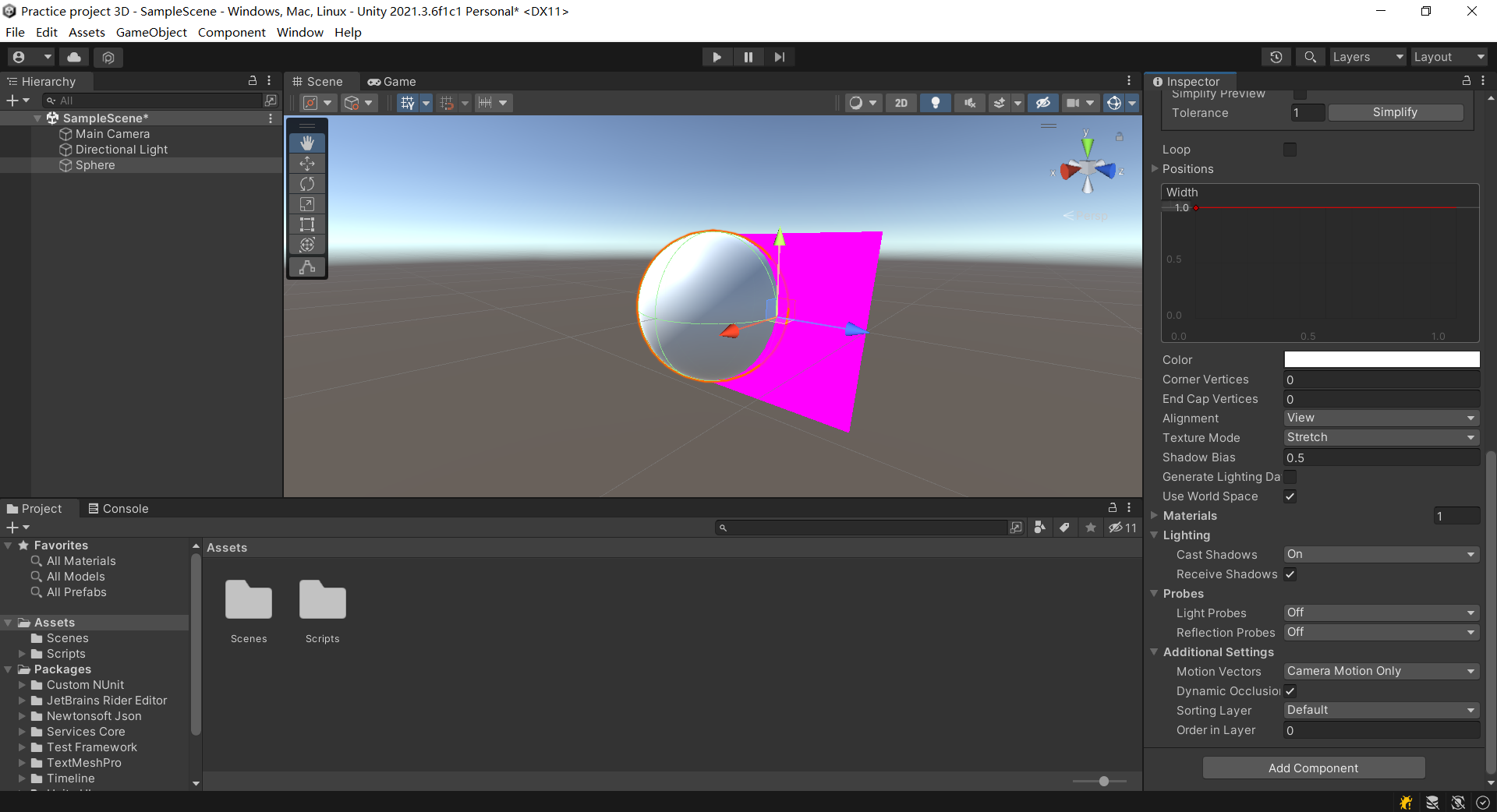Click the Step frame button

tap(779, 57)
